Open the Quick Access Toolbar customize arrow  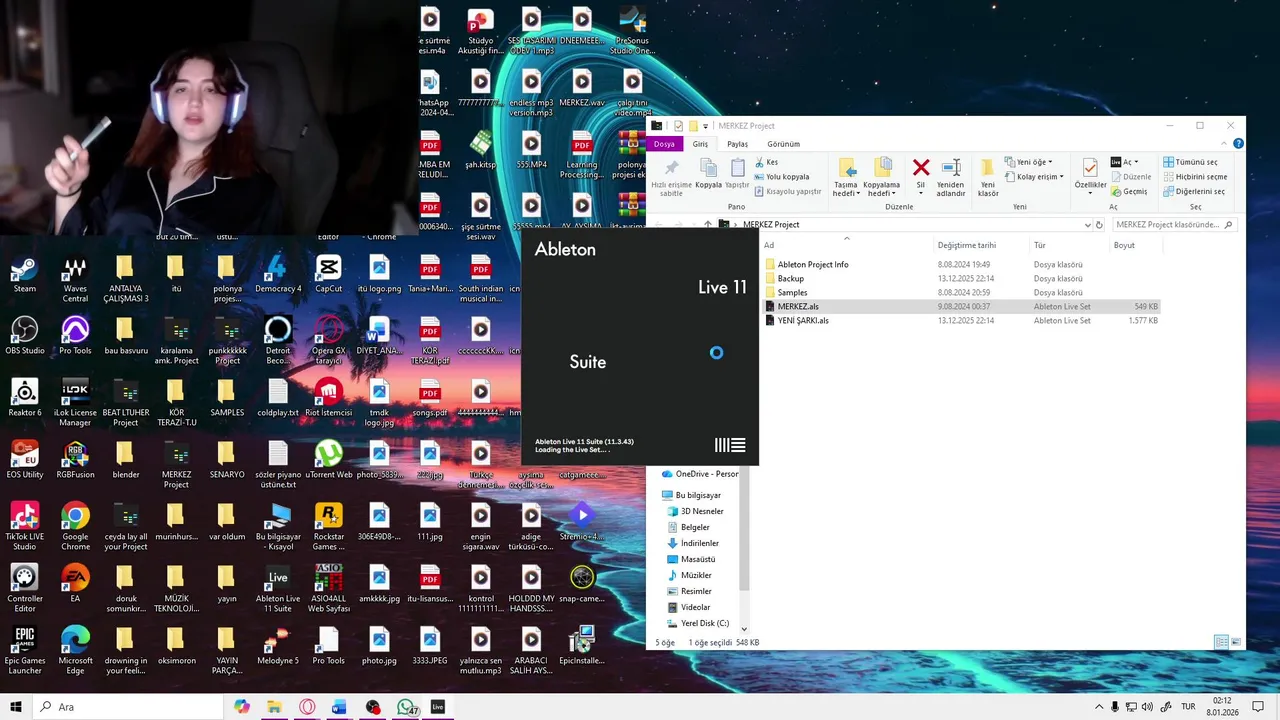click(x=705, y=126)
